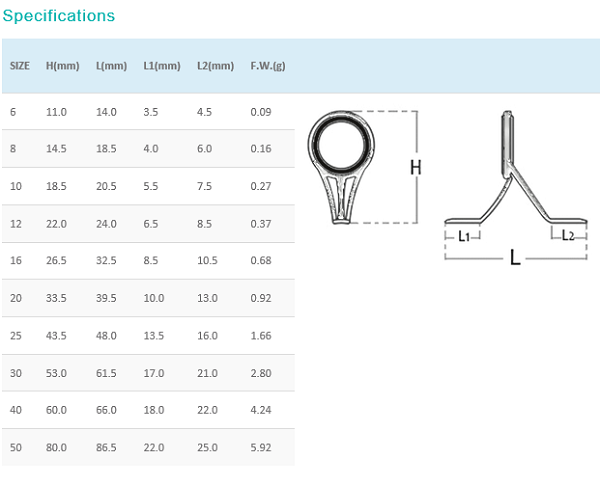Viewport: 600px width, 486px height.
Task: Click the 0.92 weight value for size 20
Action: (261, 298)
